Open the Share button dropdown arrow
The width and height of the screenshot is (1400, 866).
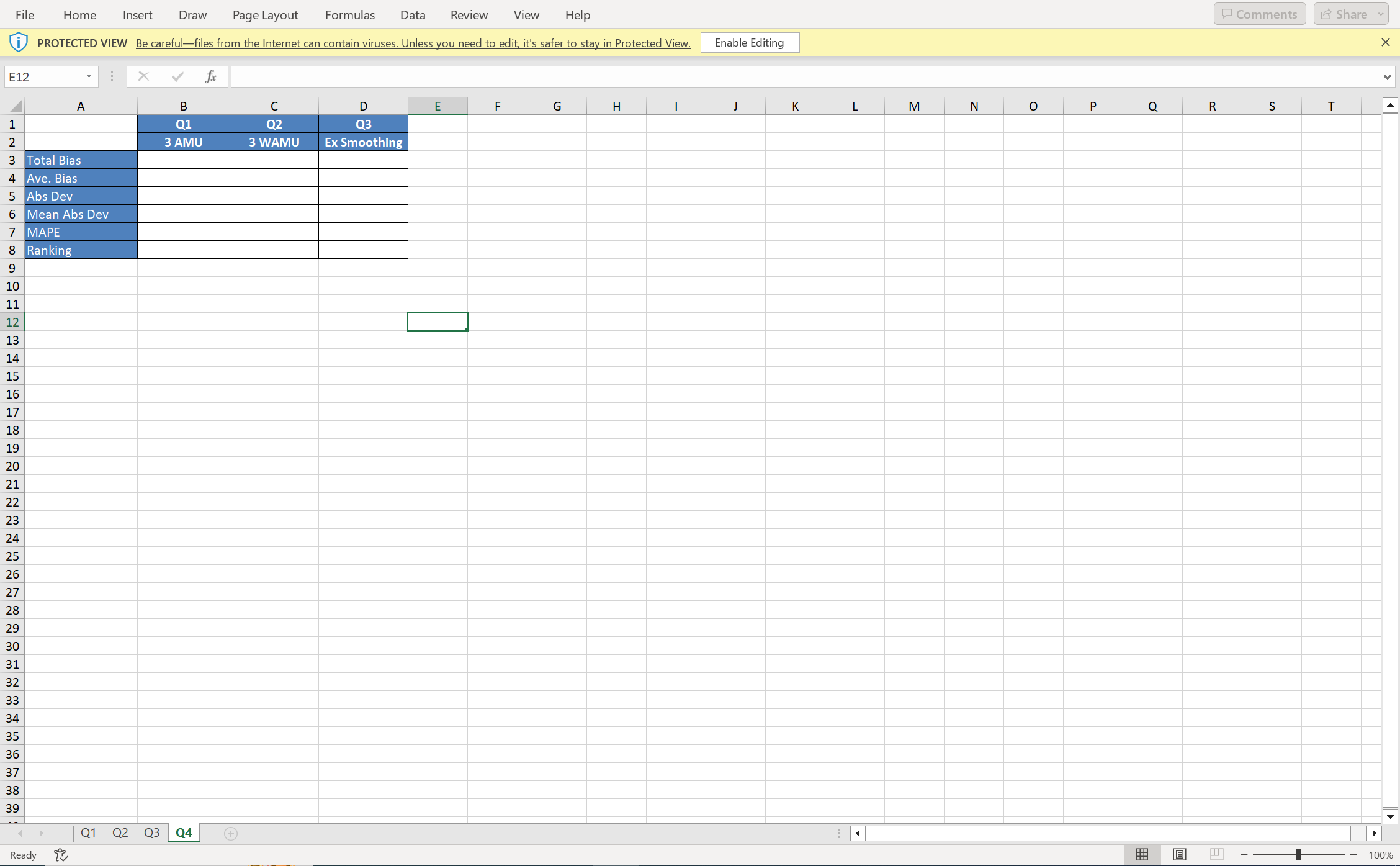[x=1381, y=14]
